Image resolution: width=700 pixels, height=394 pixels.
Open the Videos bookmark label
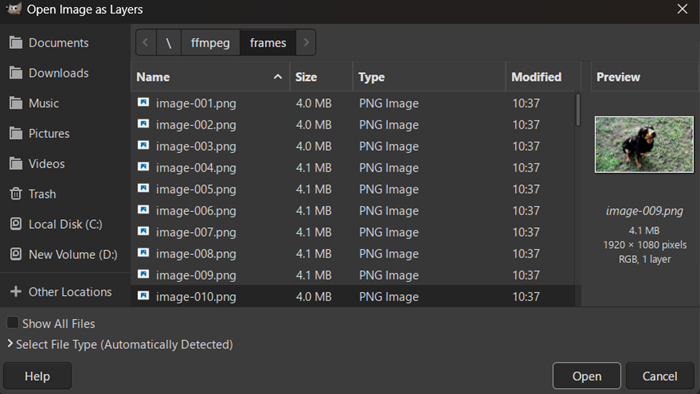(46, 164)
